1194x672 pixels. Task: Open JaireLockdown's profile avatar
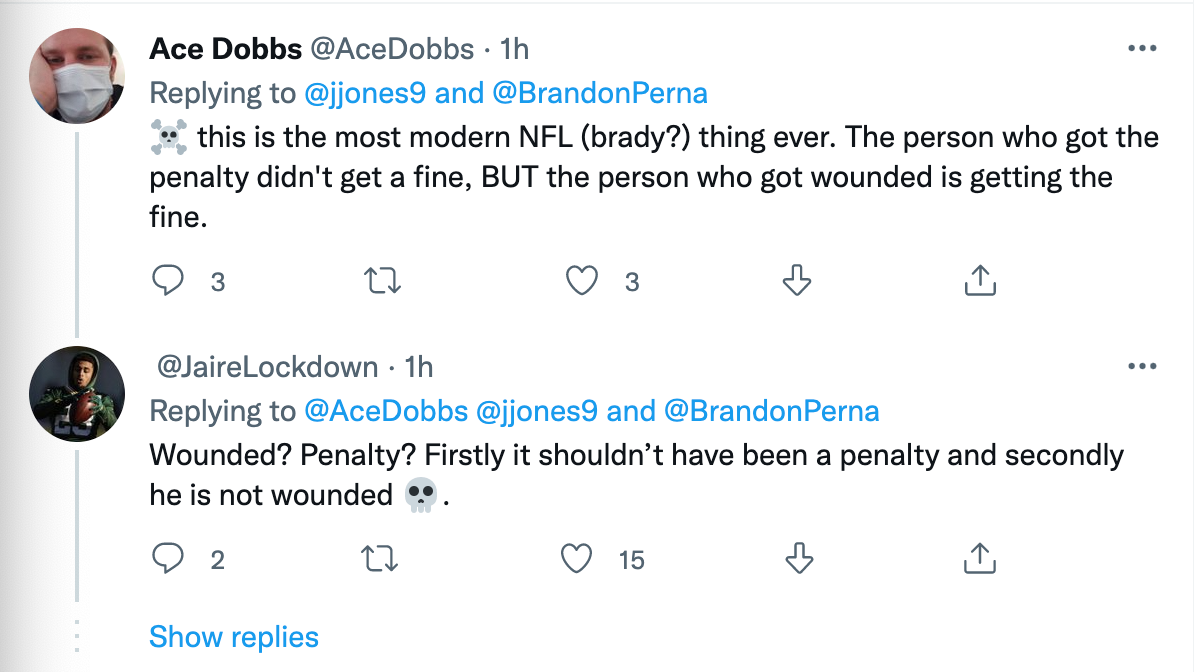pos(77,394)
